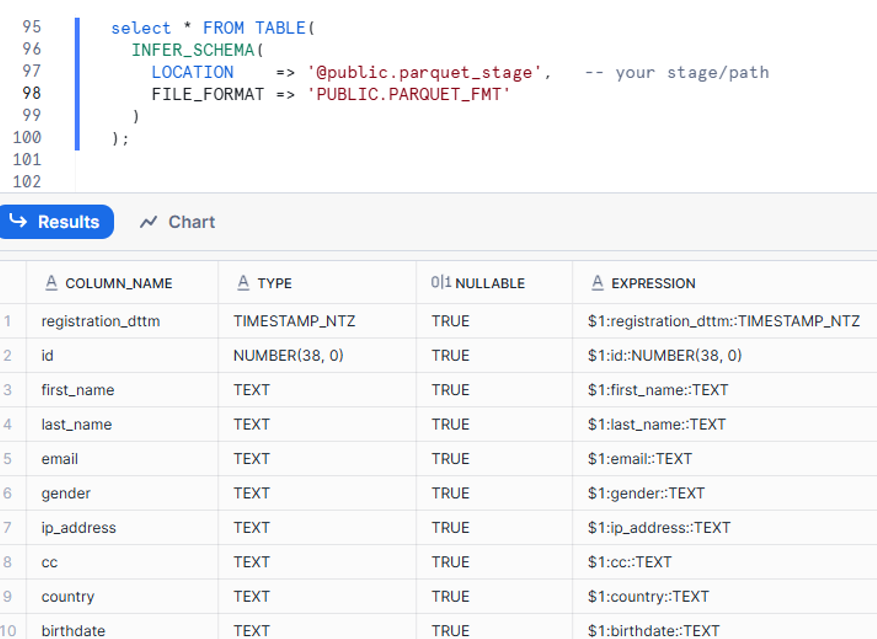Select the ip_address column name cell
Screen dimensions: 877x639
[x=78, y=527]
